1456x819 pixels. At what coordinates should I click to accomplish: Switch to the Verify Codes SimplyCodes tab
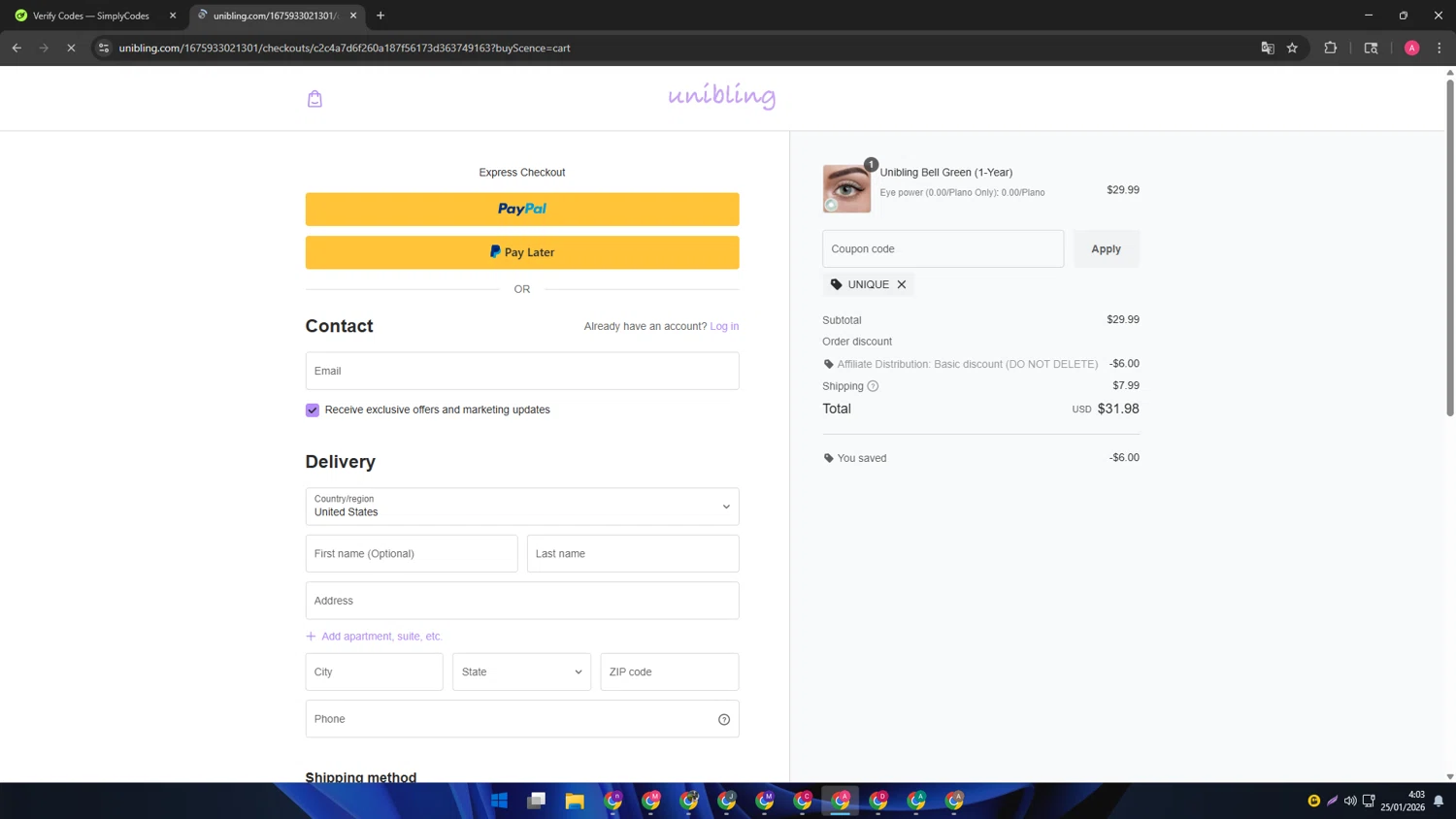click(92, 16)
